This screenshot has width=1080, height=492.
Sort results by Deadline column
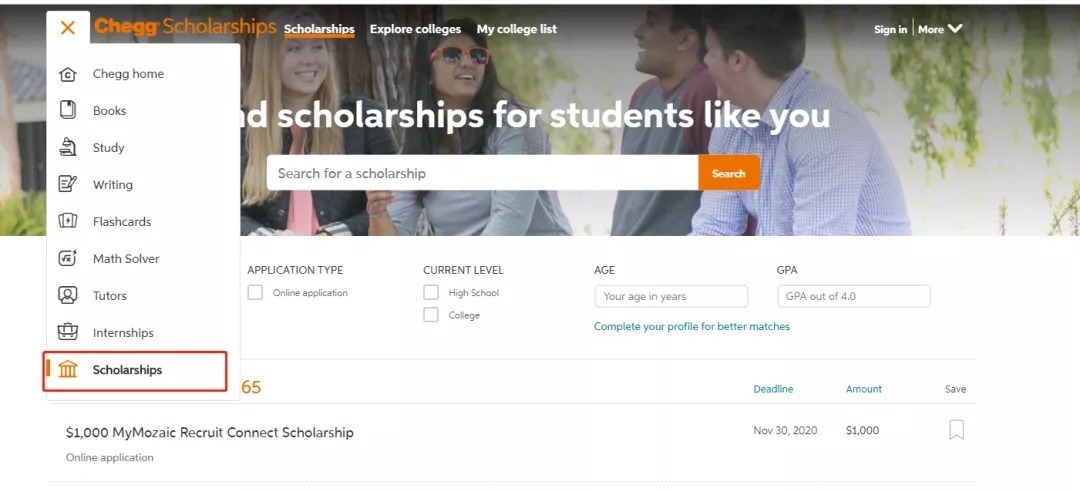[x=773, y=389]
